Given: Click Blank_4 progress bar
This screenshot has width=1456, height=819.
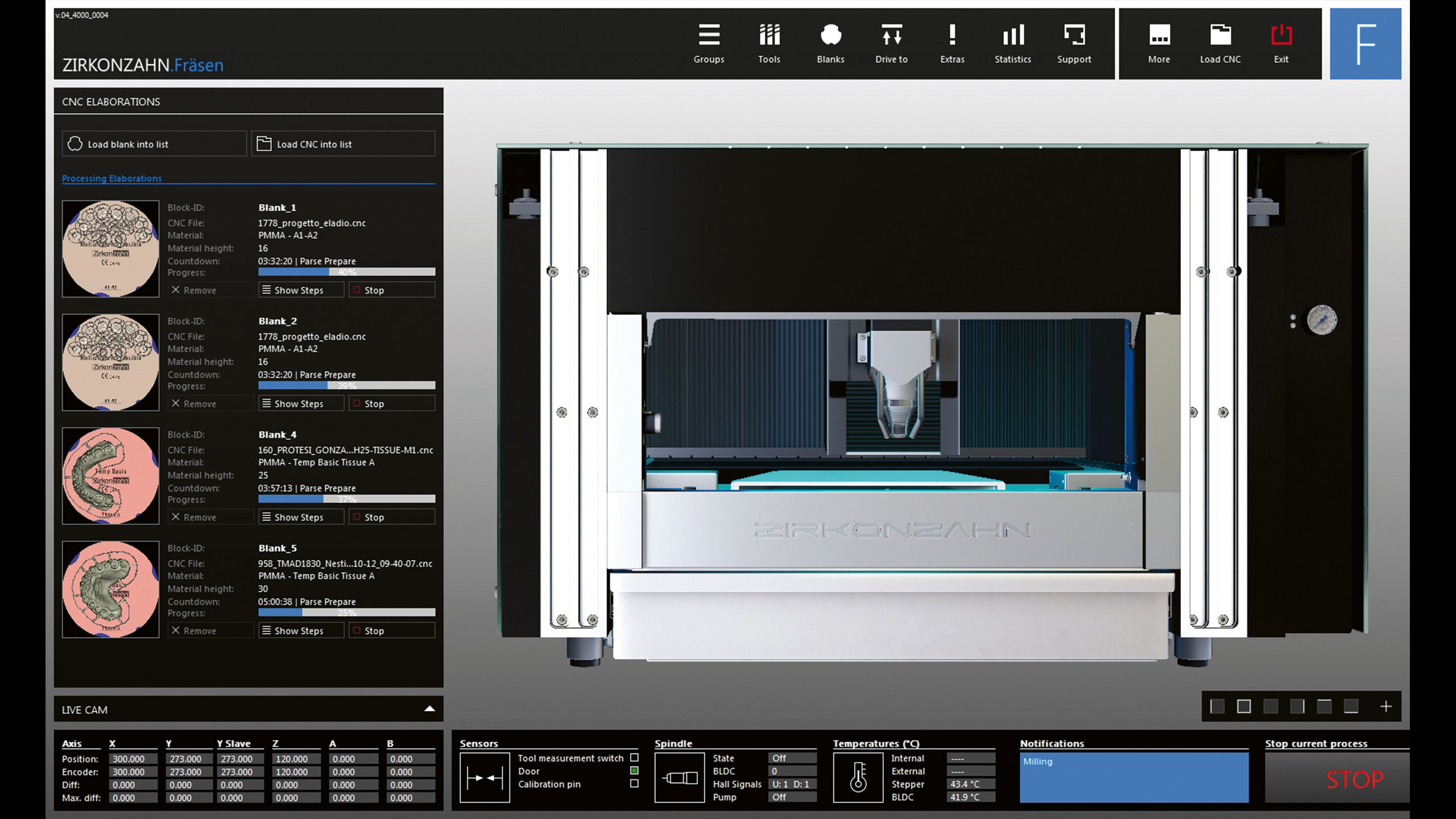Looking at the screenshot, I should click(x=346, y=499).
